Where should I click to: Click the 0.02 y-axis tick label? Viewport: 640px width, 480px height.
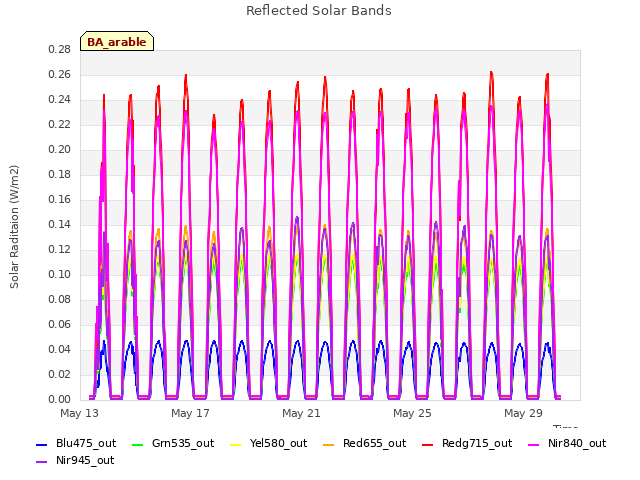60,375
